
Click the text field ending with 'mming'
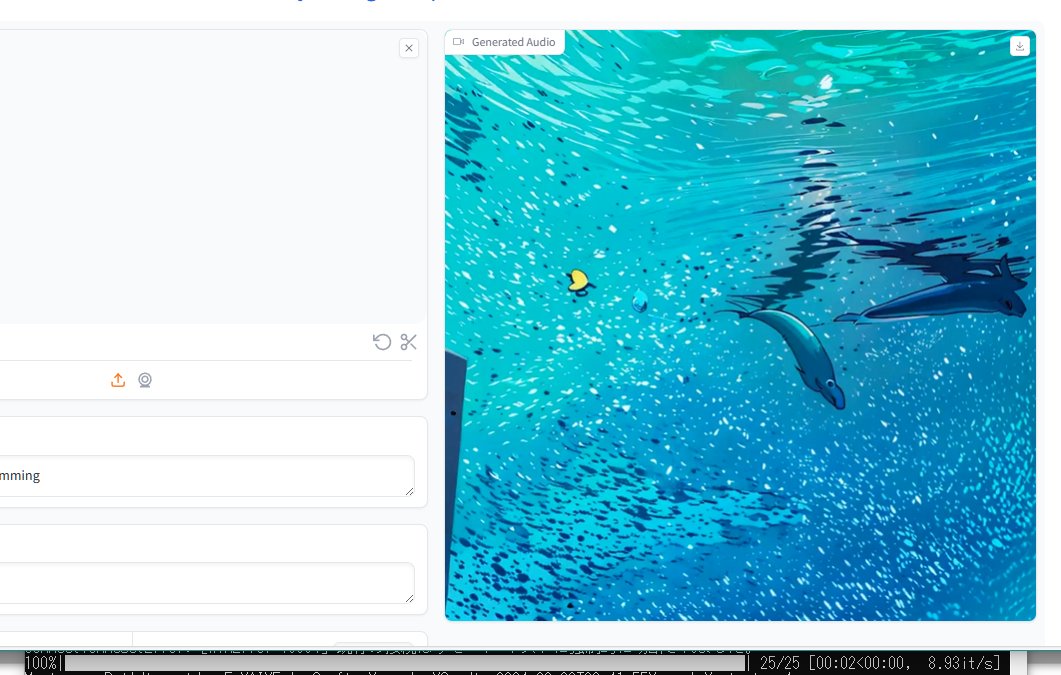[206, 476]
